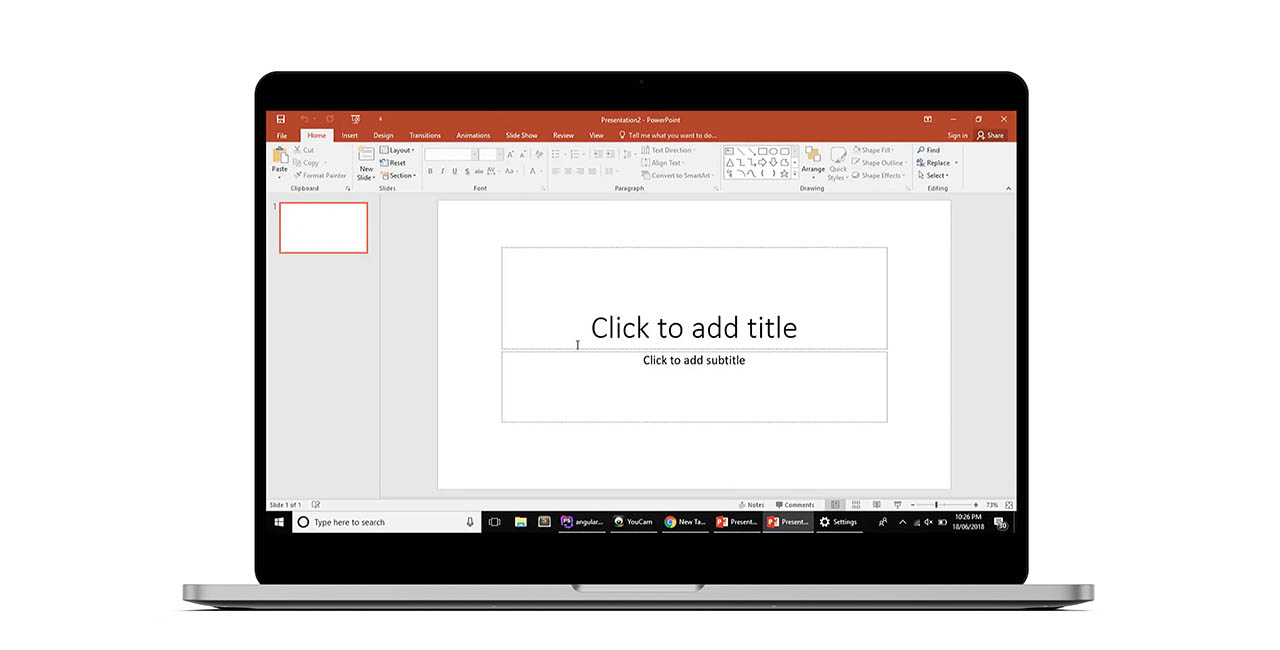
Task: Click the Save icon in the title bar
Action: click(x=281, y=119)
